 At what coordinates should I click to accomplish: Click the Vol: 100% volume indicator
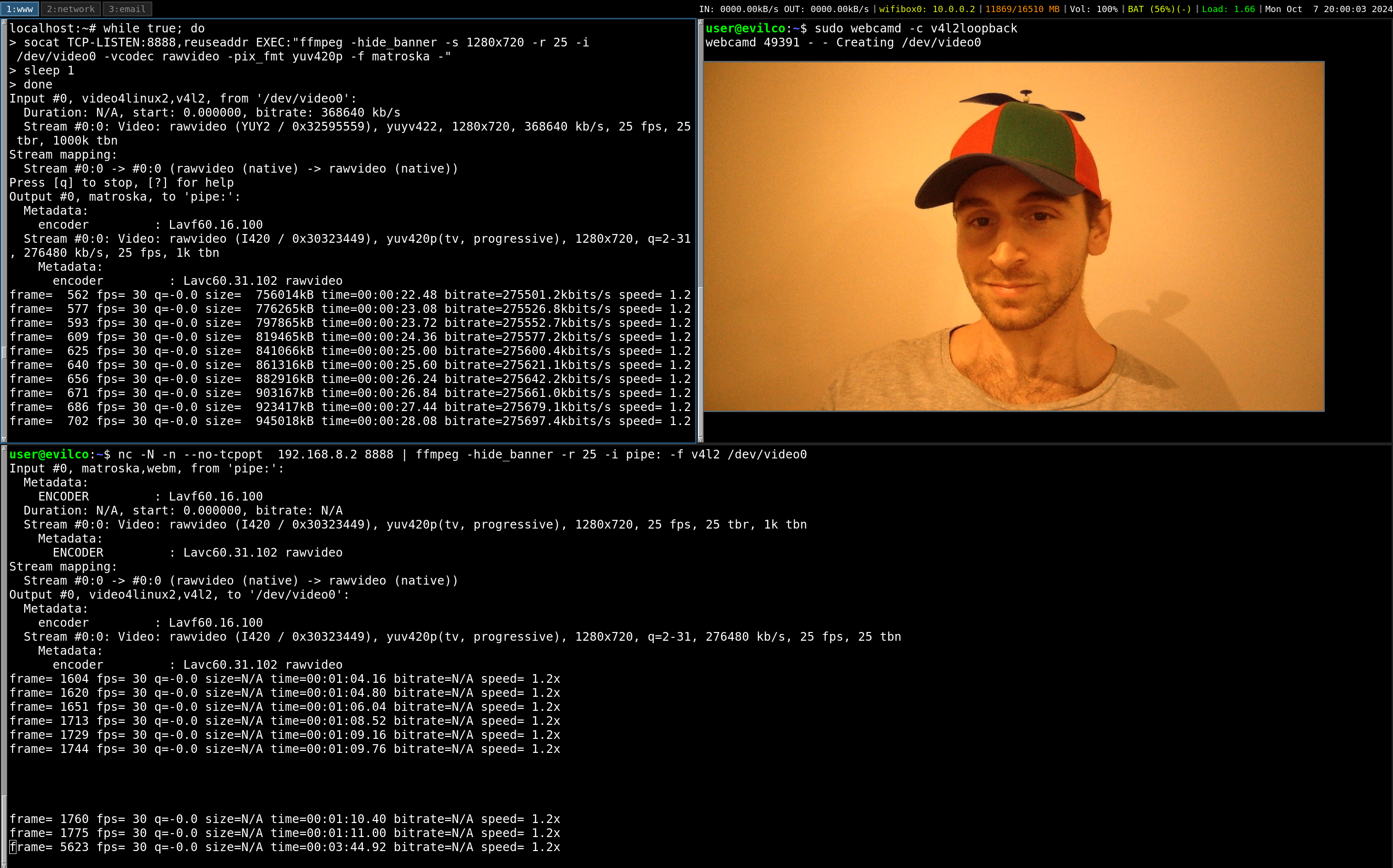click(1093, 9)
